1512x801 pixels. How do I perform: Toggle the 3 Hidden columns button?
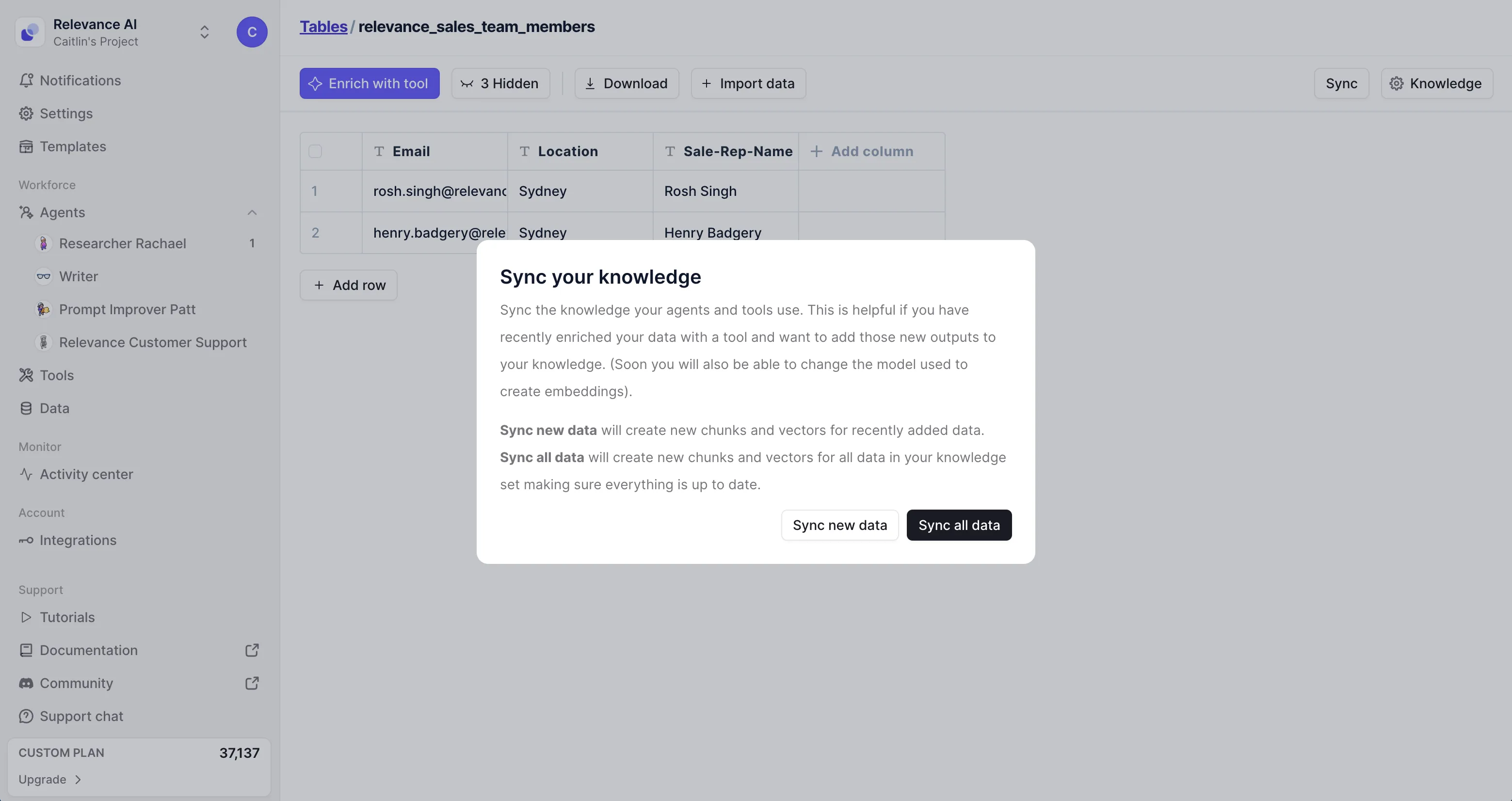500,83
